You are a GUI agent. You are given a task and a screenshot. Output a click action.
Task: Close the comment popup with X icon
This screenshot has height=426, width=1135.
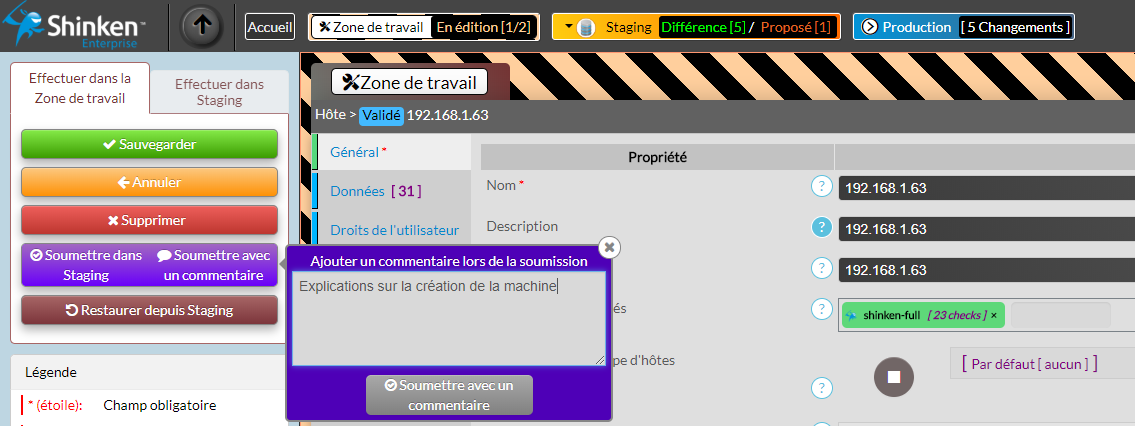[x=610, y=247]
